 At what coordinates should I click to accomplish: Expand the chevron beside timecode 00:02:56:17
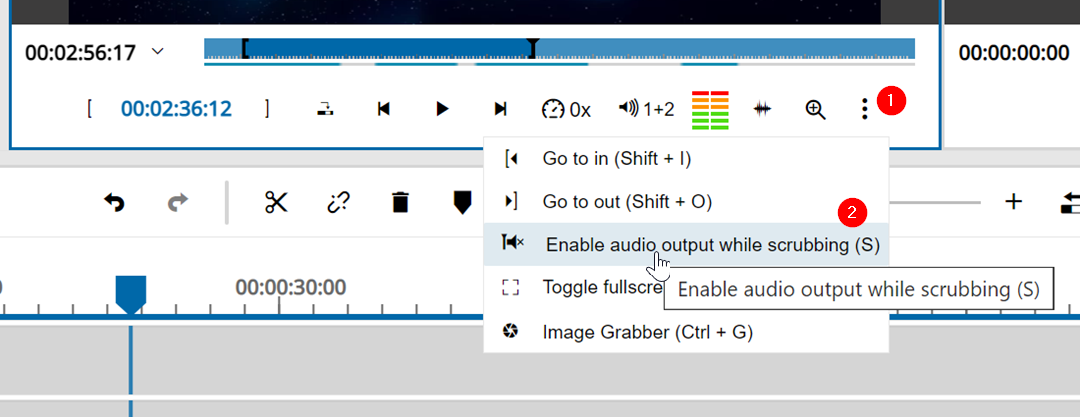coord(157,52)
